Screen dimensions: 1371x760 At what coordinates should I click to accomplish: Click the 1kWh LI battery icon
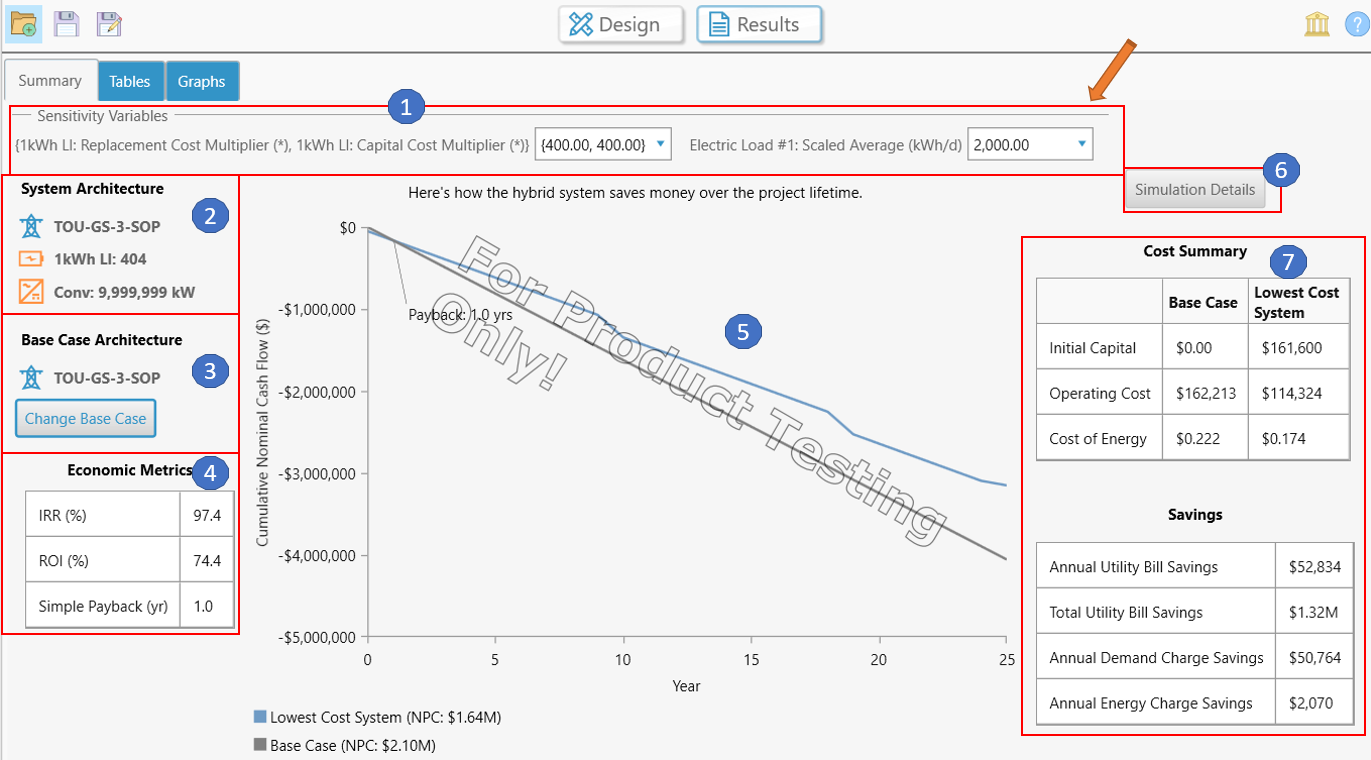(32, 259)
